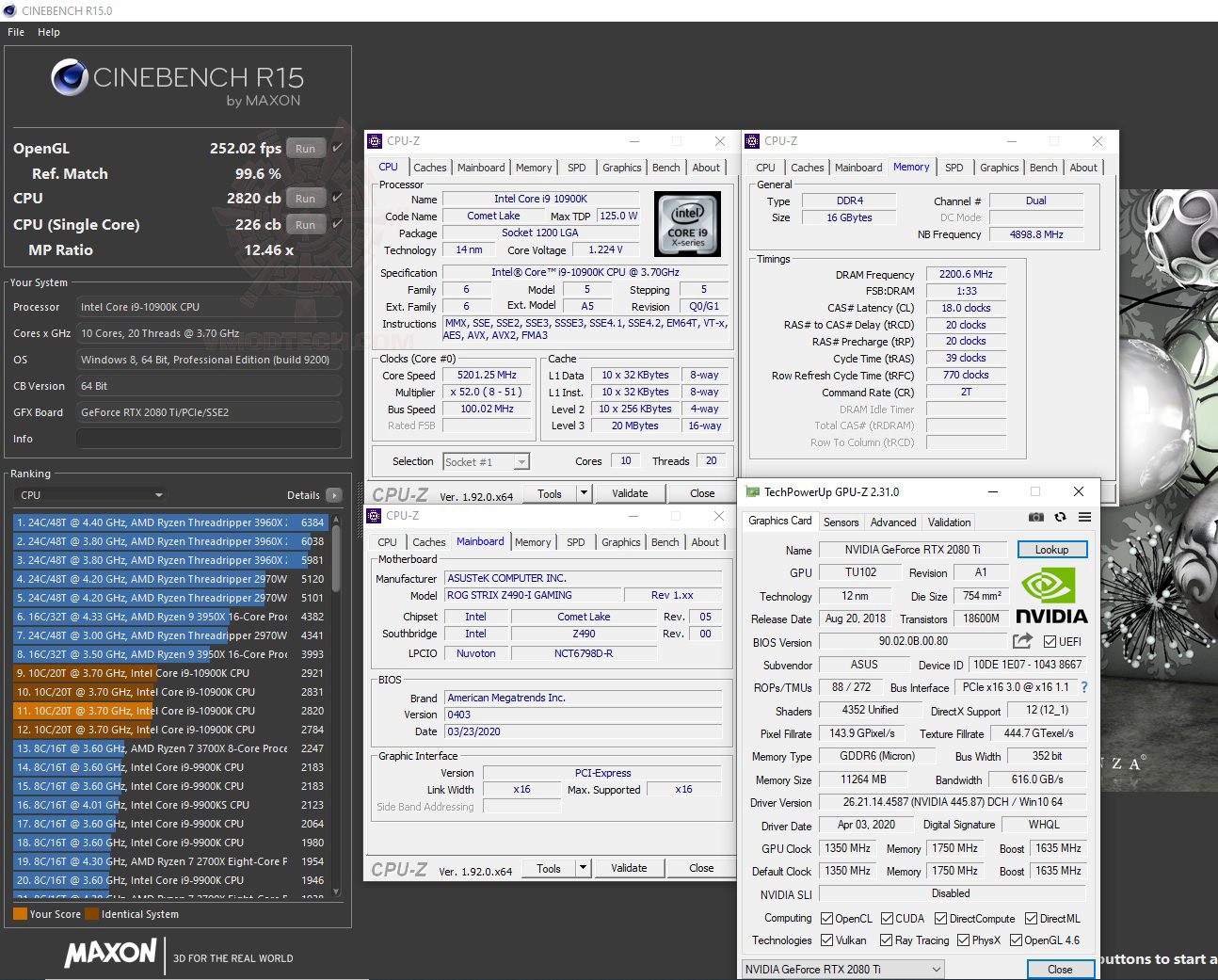Click the CPU-Z Mainboard window title icon
This screenshot has width=1218, height=980.
pyautogui.click(x=374, y=516)
